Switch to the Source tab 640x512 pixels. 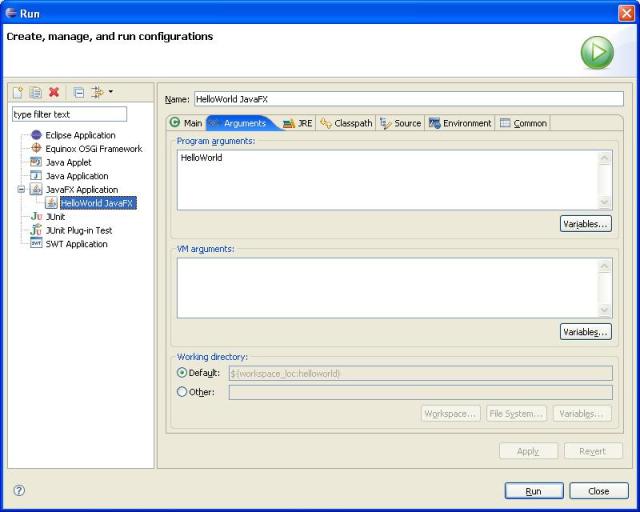tap(400, 123)
